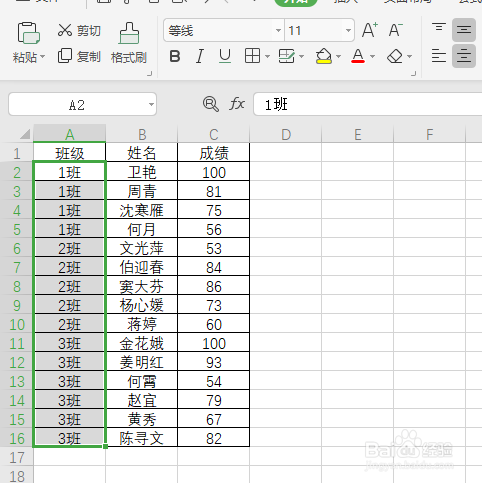
Task: Open the clipboard group dialog launcher
Action: click(x=150, y=74)
